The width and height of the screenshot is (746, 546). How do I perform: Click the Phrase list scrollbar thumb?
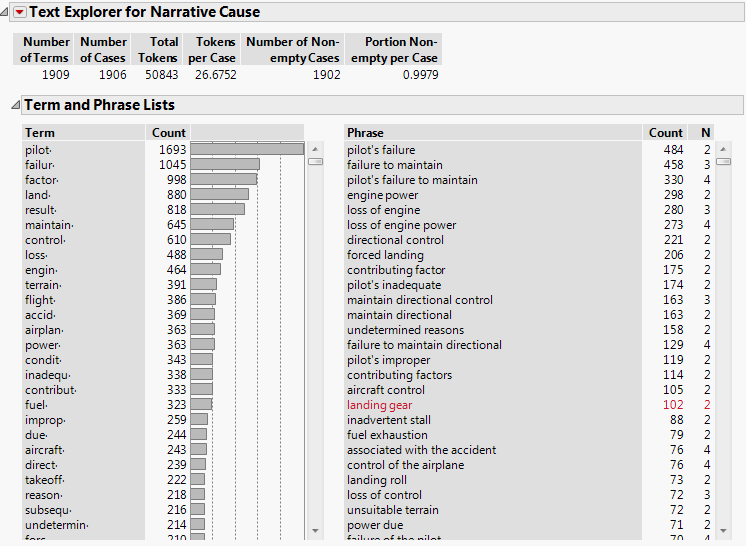pyautogui.click(x=724, y=160)
